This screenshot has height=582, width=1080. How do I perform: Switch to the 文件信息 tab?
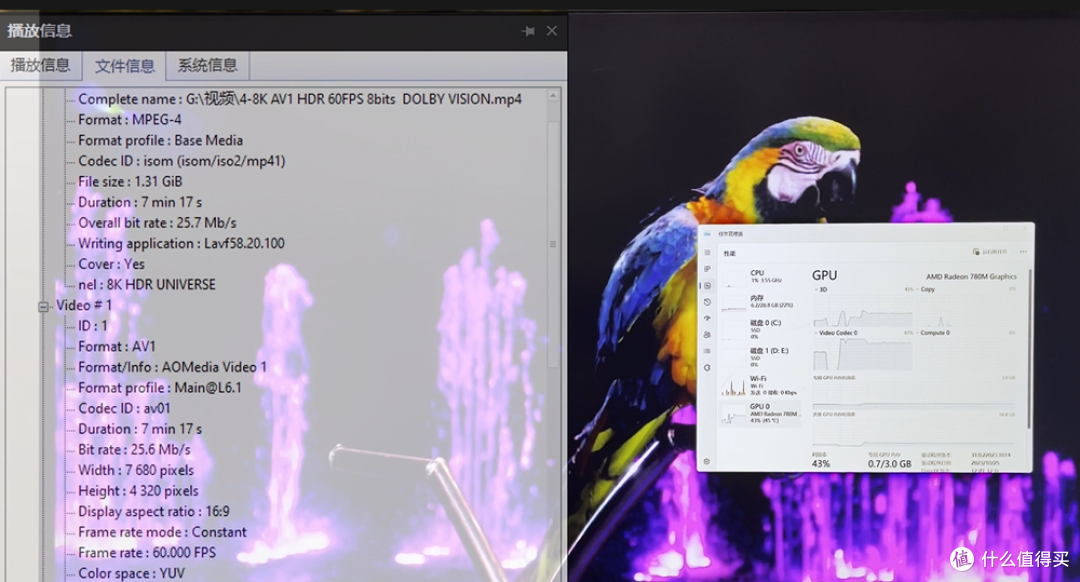point(124,66)
